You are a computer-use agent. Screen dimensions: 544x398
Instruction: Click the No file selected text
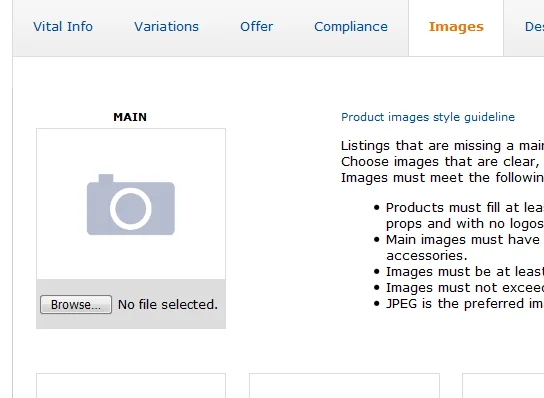coord(168,305)
